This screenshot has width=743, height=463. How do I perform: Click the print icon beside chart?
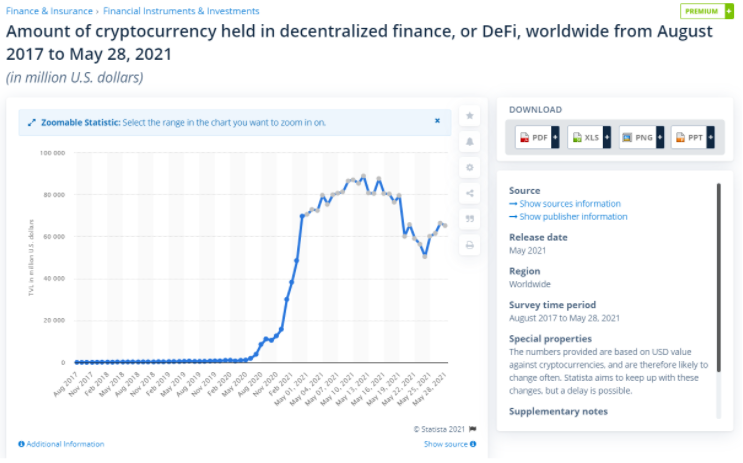point(470,245)
